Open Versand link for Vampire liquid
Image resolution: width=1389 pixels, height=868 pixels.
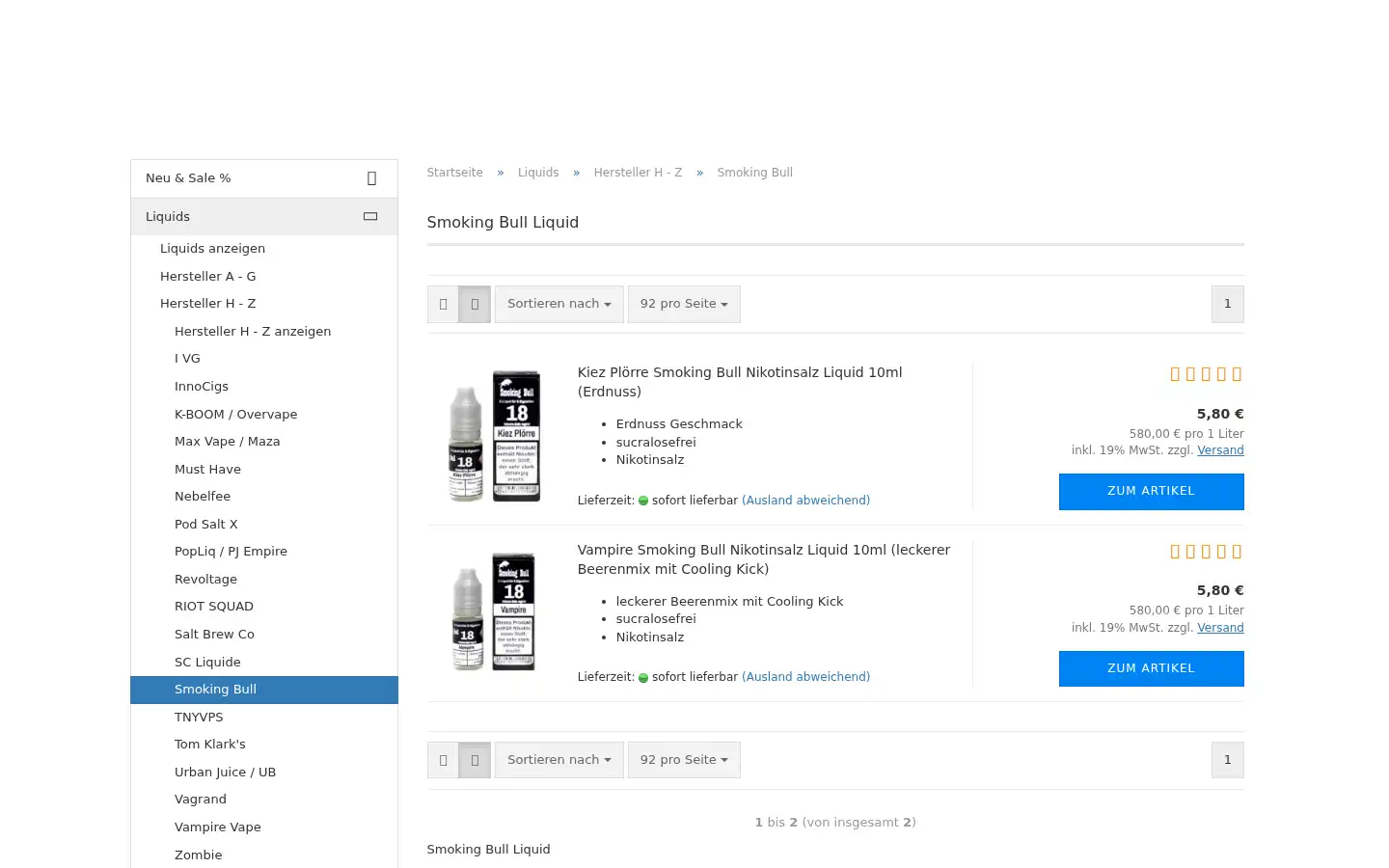tap(1220, 628)
